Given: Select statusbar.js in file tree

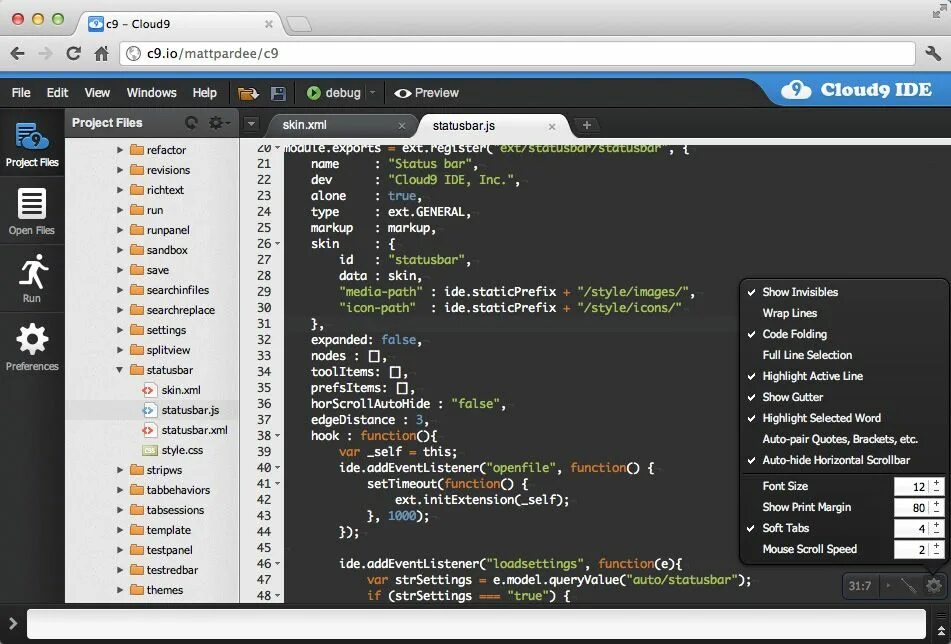Looking at the screenshot, I should point(190,410).
